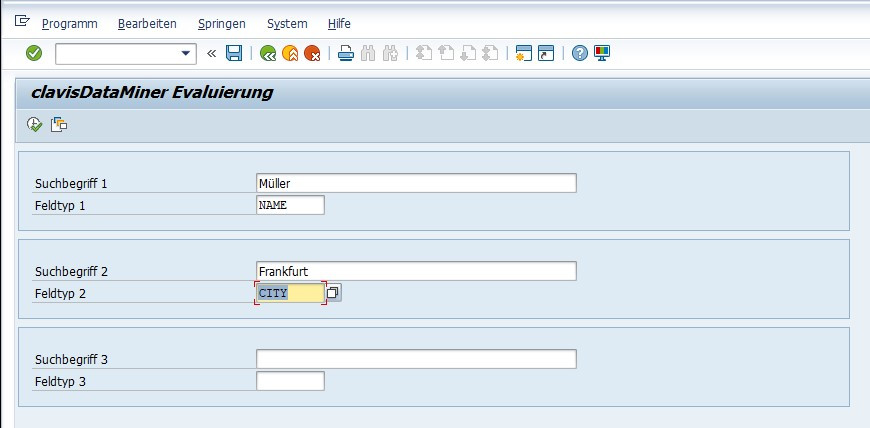The height and width of the screenshot is (428, 870).
Task: Click the Save diskette icon
Action: (234, 53)
